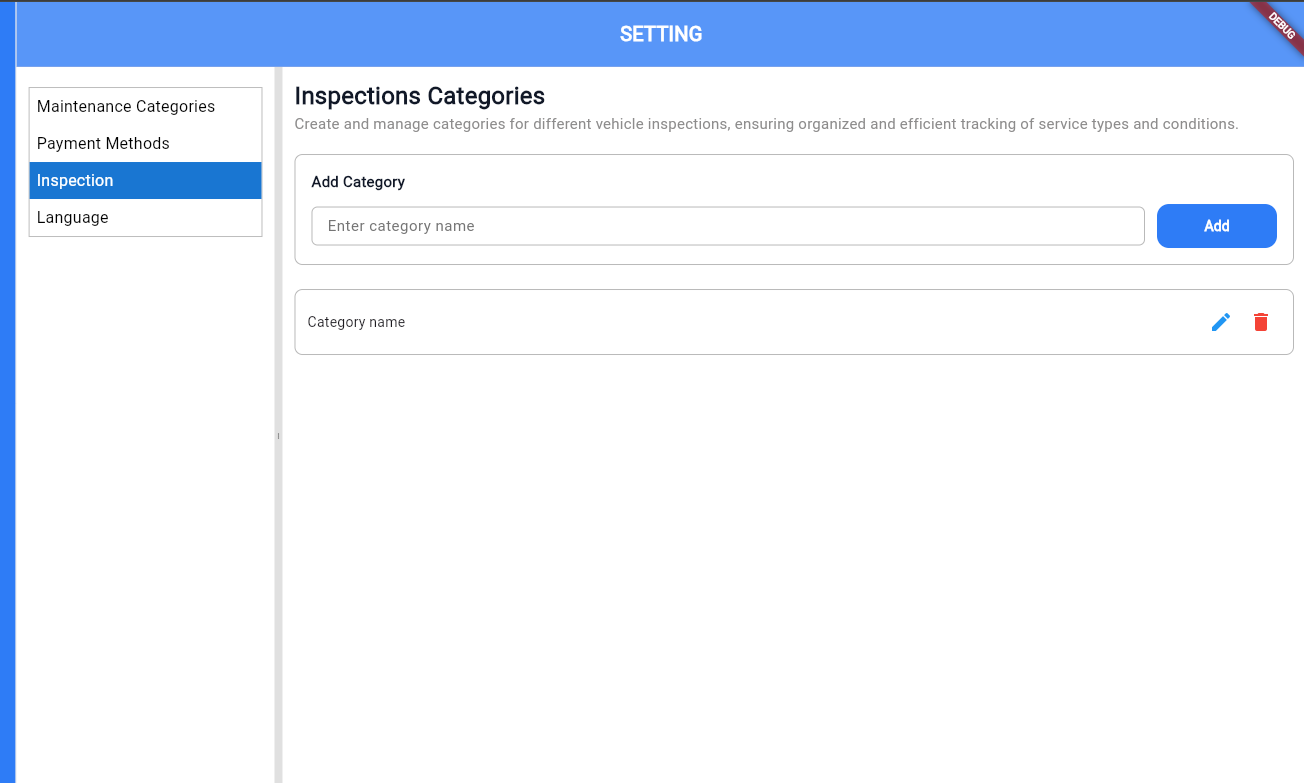Viewport: 1304px width, 783px height.
Task: Open Maintenance Categories in the sidebar
Action: [126, 106]
